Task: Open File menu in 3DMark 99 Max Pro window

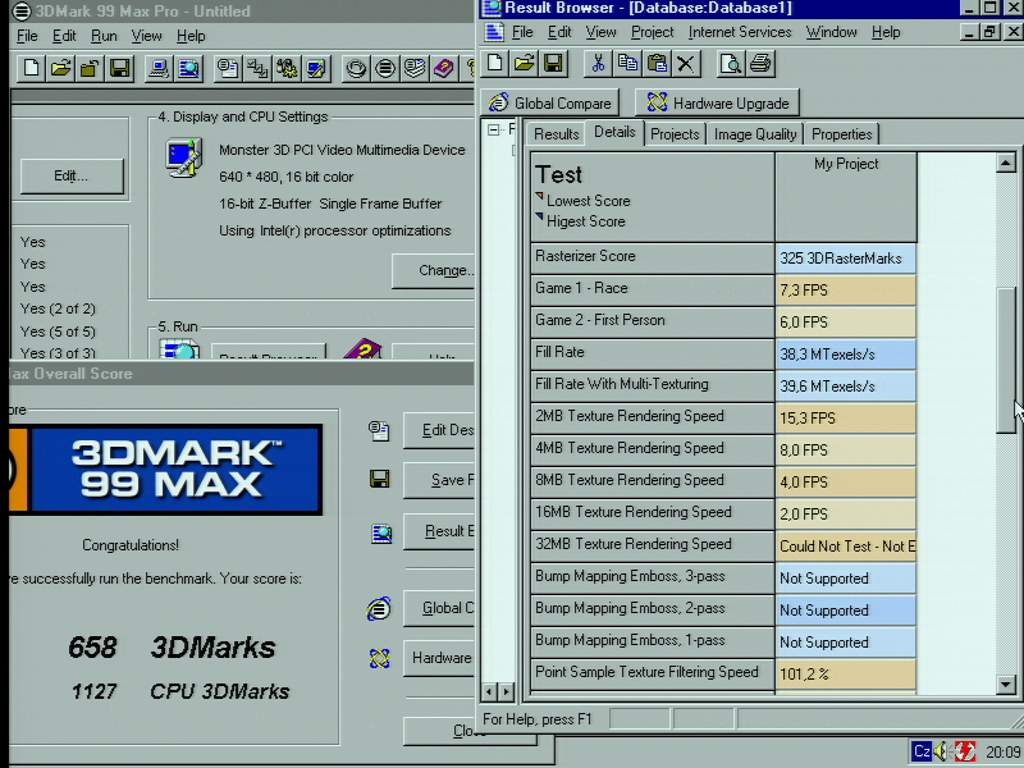Action: [27, 36]
